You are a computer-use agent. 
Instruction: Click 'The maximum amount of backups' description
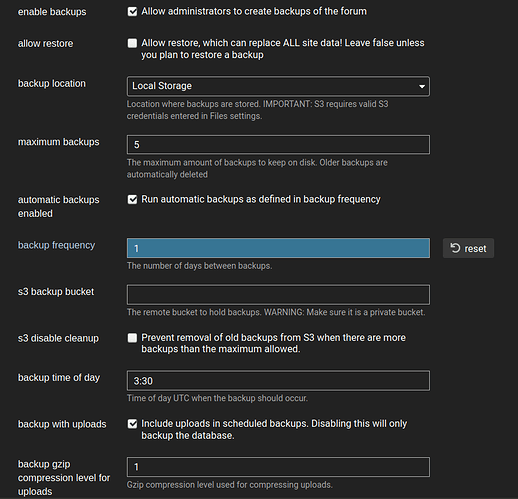(x=257, y=169)
